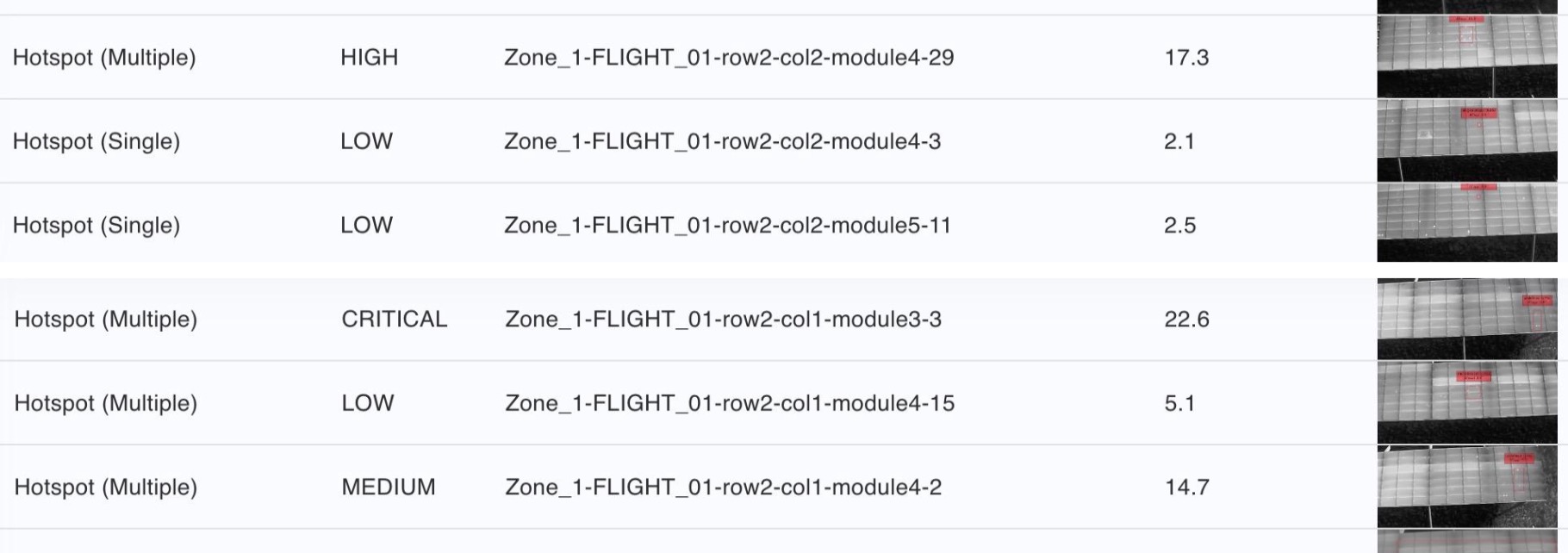Click the 14.7 temperature value
1568x553 pixels.
coord(1187,488)
